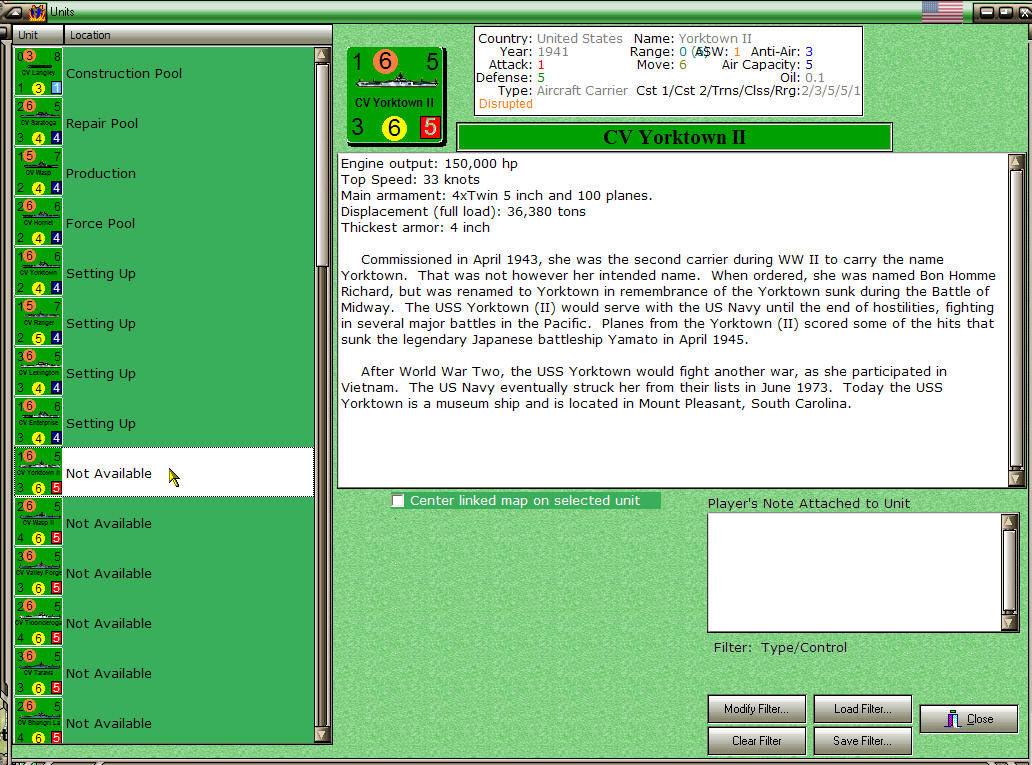Click description pane scroll down arrow
1032x765 pixels.
pyautogui.click(x=1016, y=479)
